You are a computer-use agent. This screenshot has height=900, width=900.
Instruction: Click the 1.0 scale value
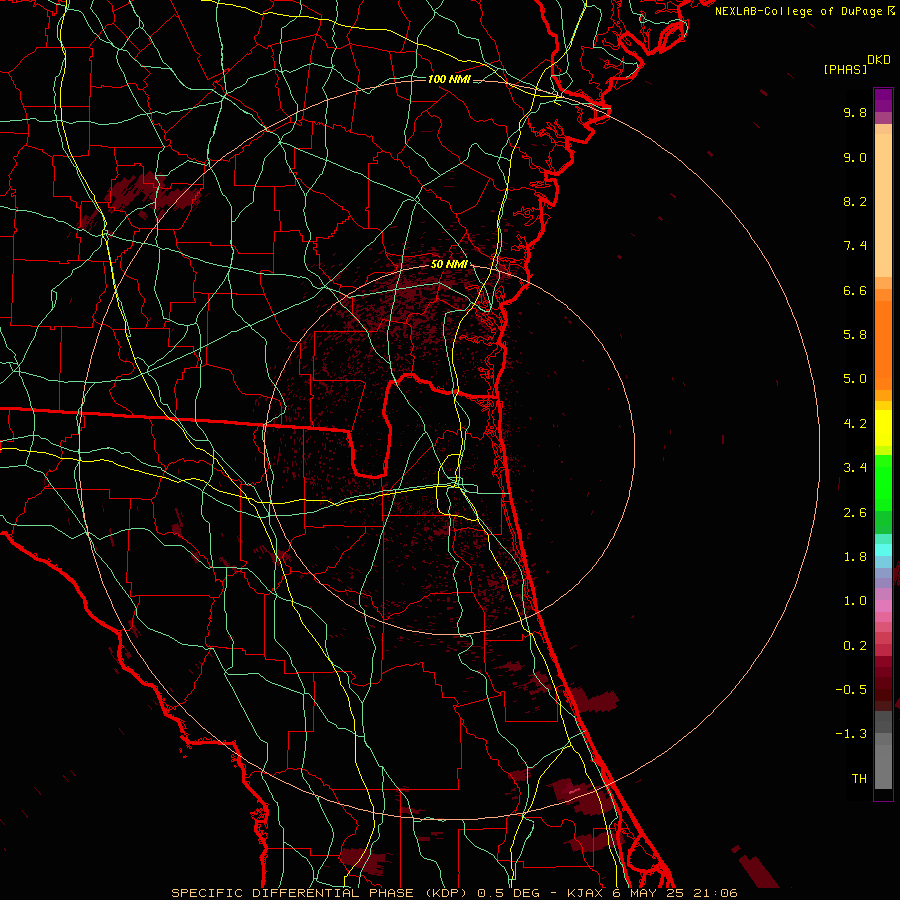[x=855, y=601]
